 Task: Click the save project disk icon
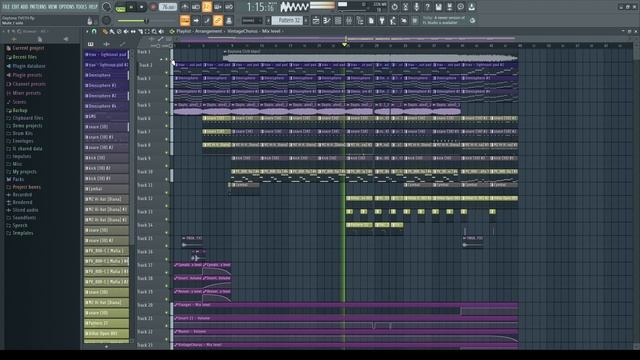[x=438, y=7]
